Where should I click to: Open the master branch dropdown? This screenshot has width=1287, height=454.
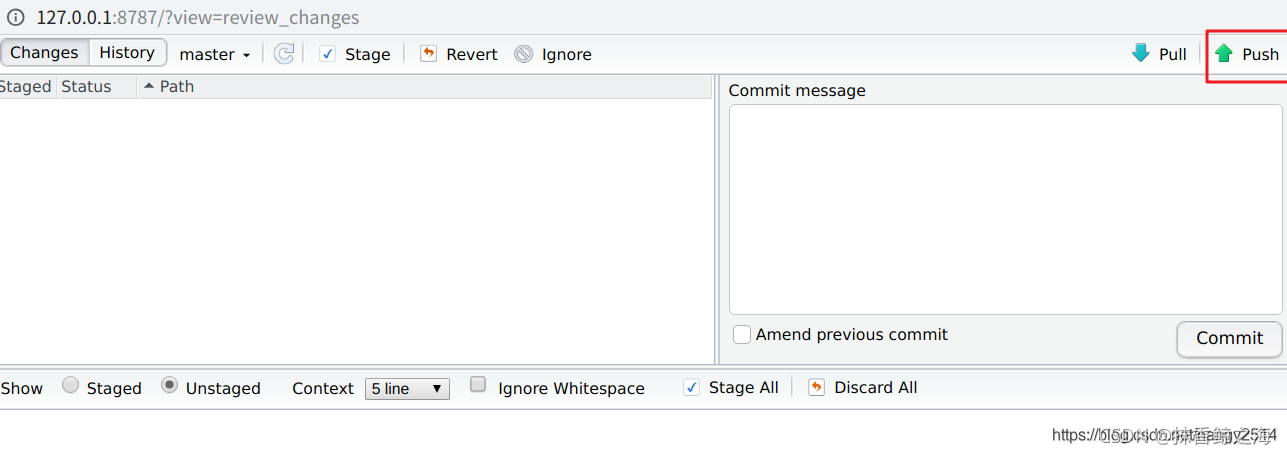[x=215, y=54]
